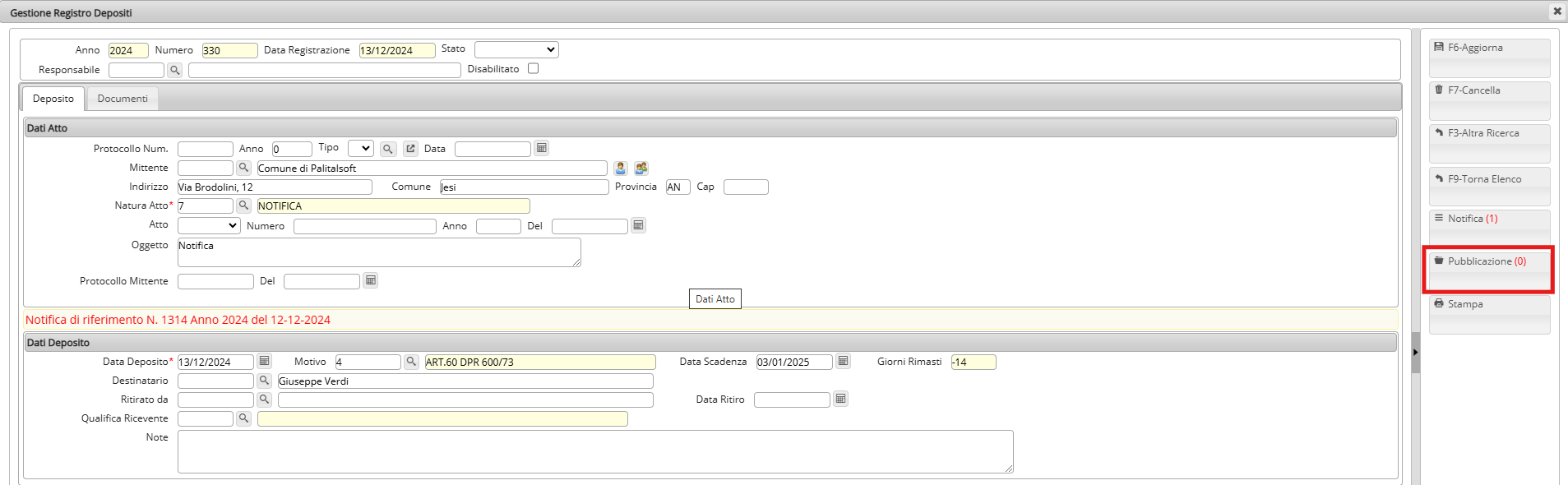
Task: Click the F7-Cancella button
Action: coord(1489,99)
